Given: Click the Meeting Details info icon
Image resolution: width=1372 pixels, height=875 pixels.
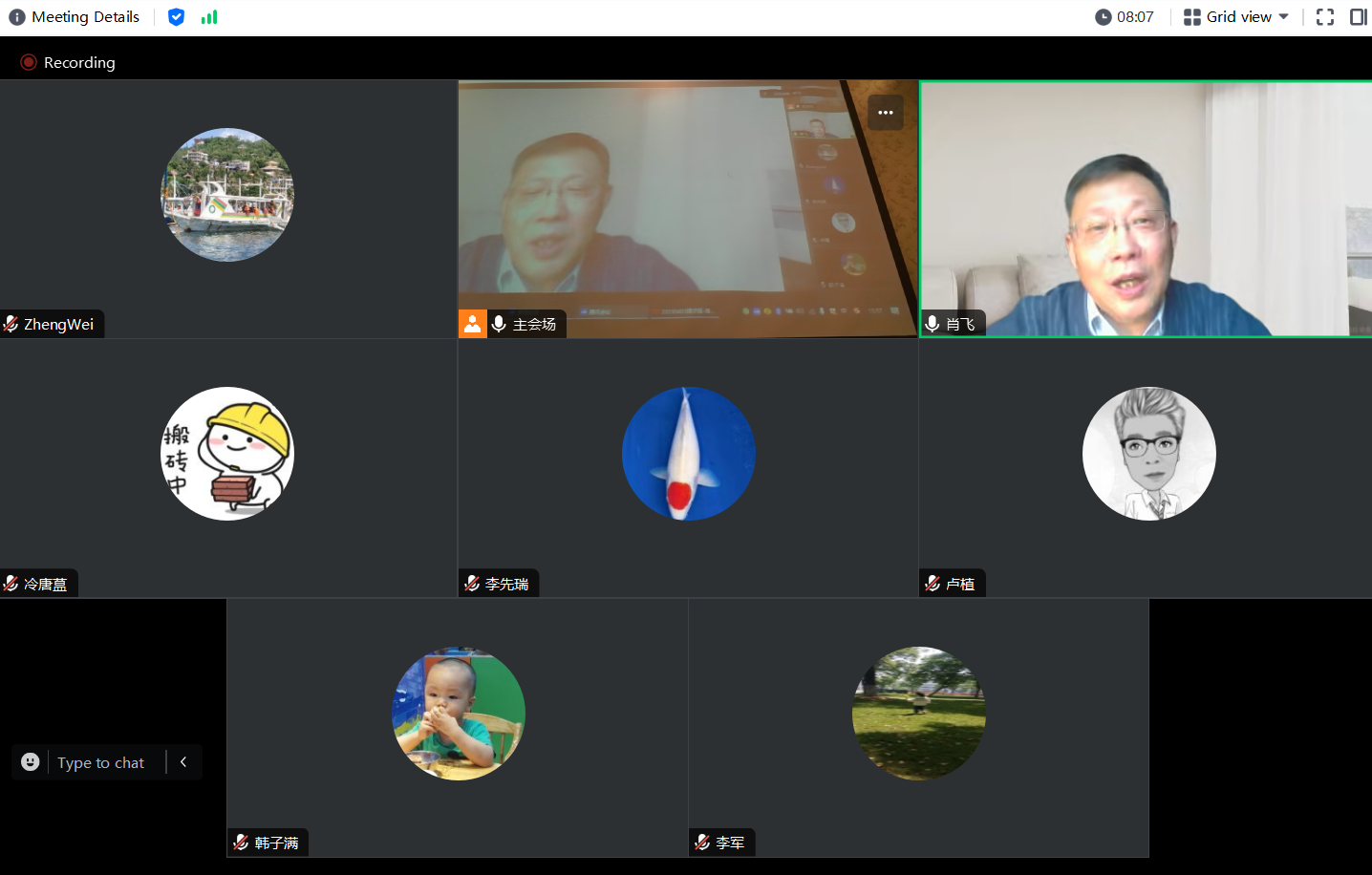Looking at the screenshot, I should (x=16, y=17).
